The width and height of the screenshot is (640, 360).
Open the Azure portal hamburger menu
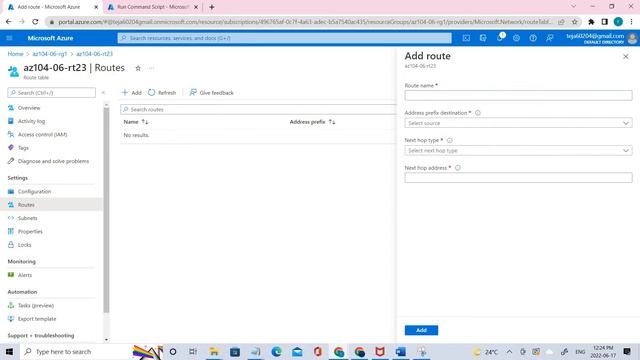pos(9,38)
